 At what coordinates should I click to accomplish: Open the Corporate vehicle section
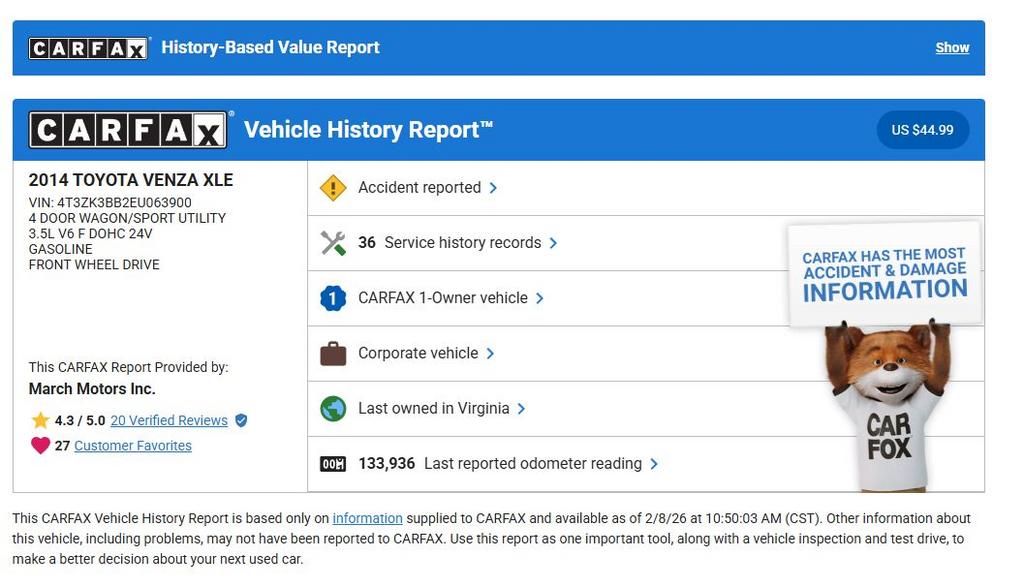(x=418, y=353)
